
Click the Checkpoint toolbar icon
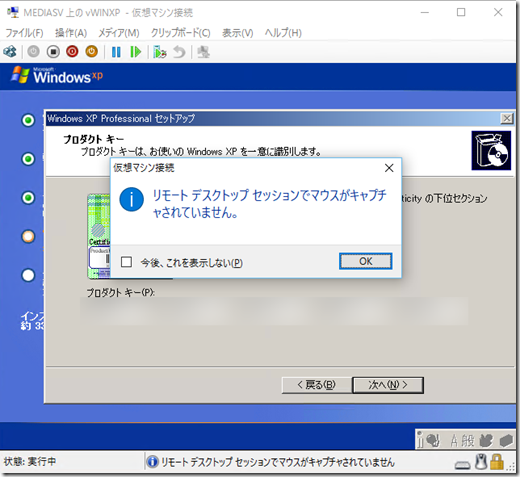coord(160,52)
